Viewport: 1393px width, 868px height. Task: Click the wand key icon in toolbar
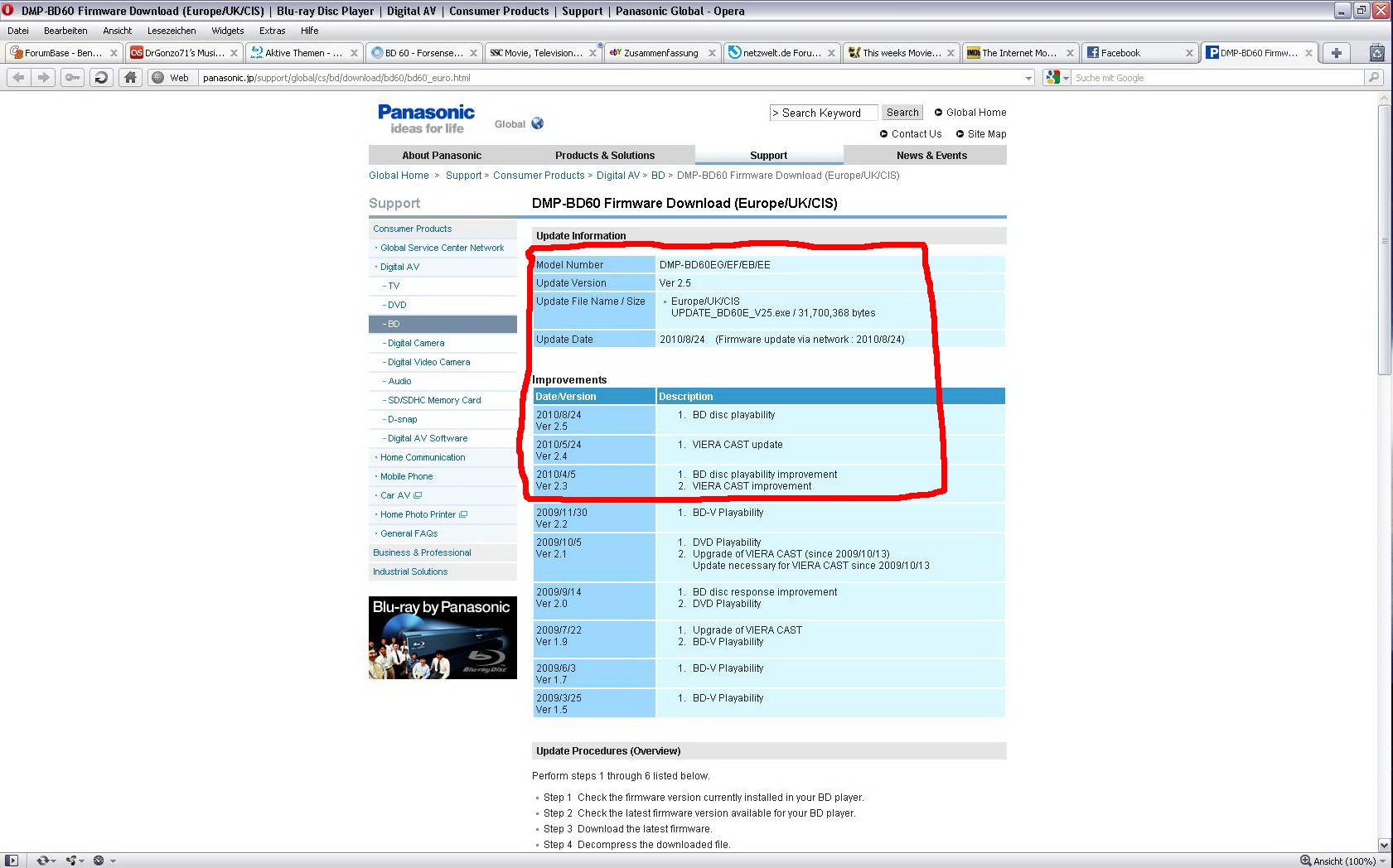(x=73, y=77)
